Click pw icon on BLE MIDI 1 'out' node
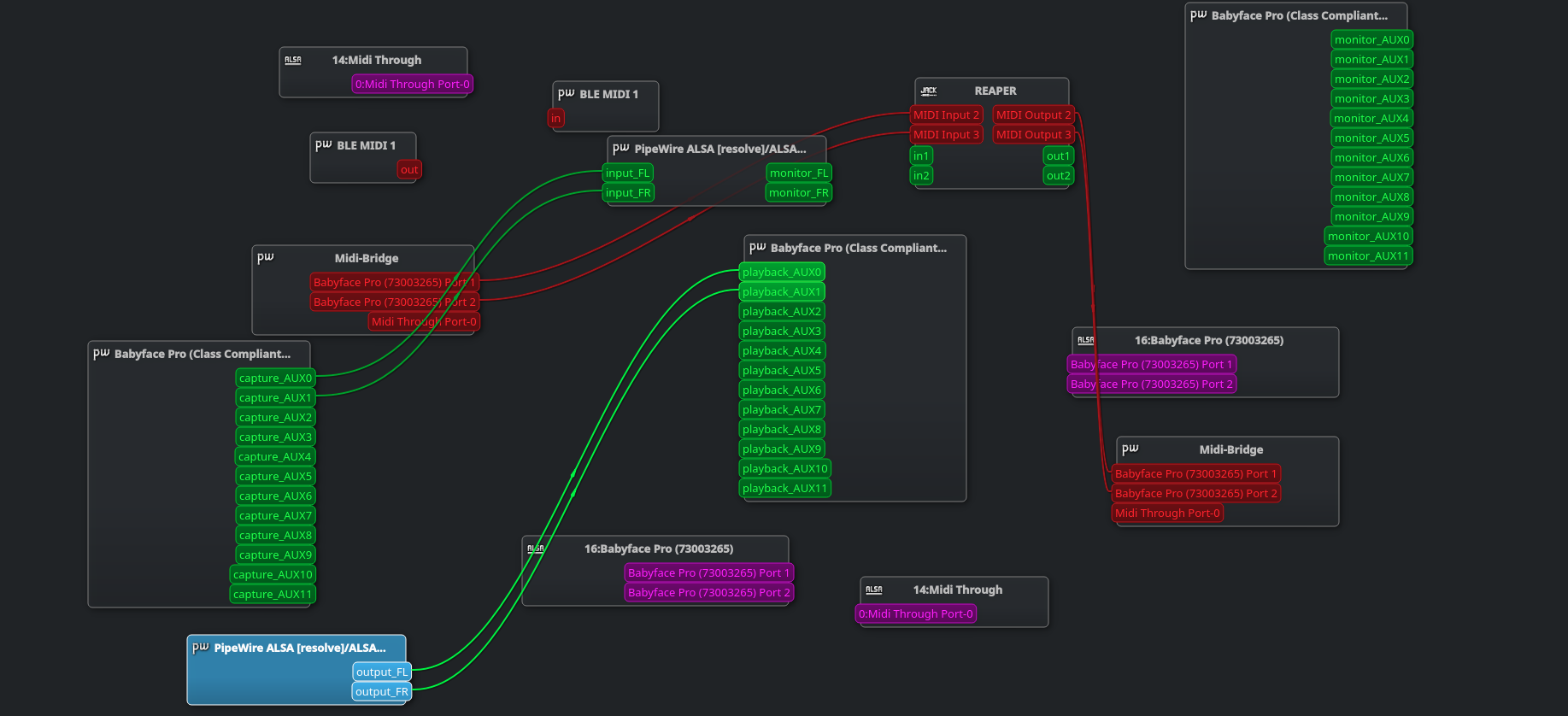 [x=323, y=144]
